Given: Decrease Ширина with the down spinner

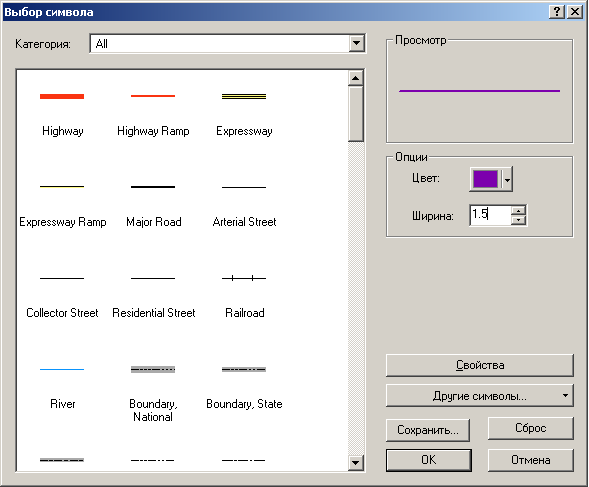Looking at the screenshot, I should click(x=518, y=220).
